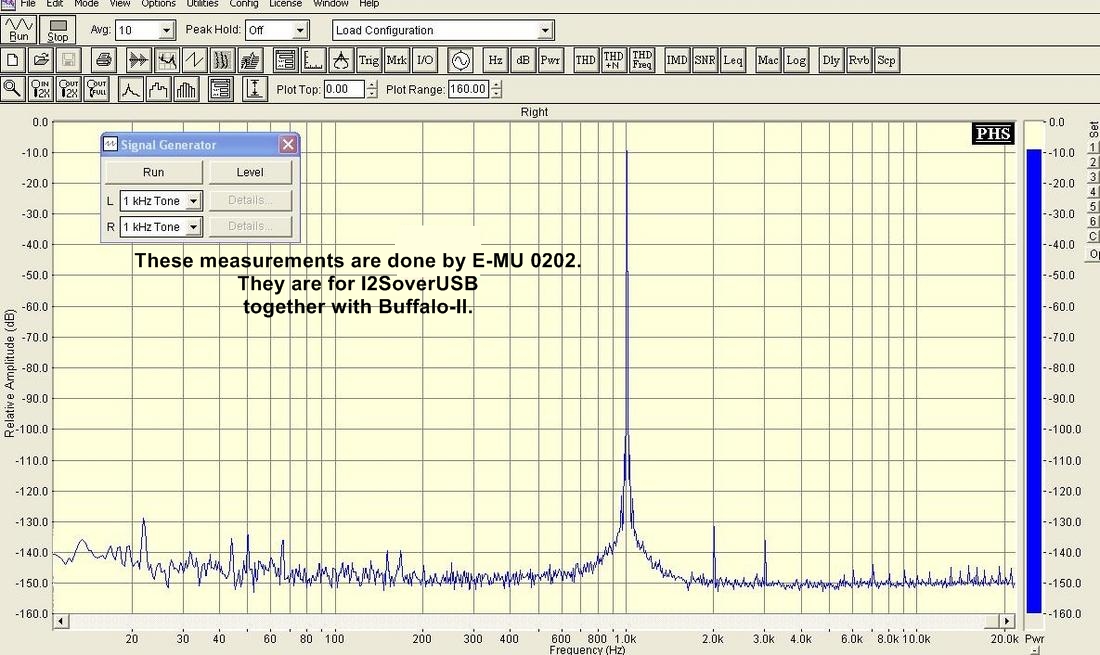
Task: Open the Utilities menu
Action: point(202,4)
